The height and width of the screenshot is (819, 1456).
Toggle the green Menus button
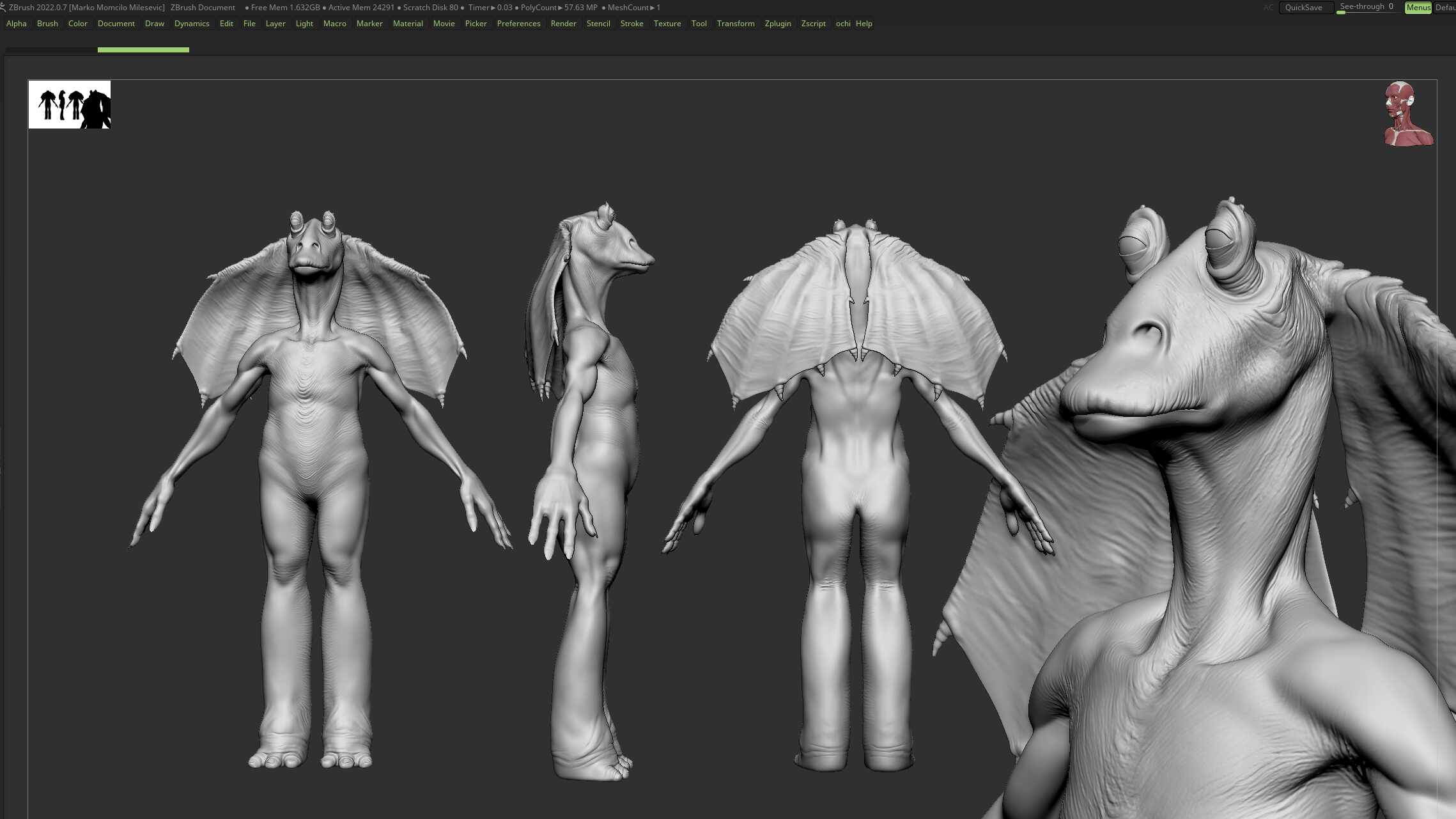pyautogui.click(x=1418, y=7)
